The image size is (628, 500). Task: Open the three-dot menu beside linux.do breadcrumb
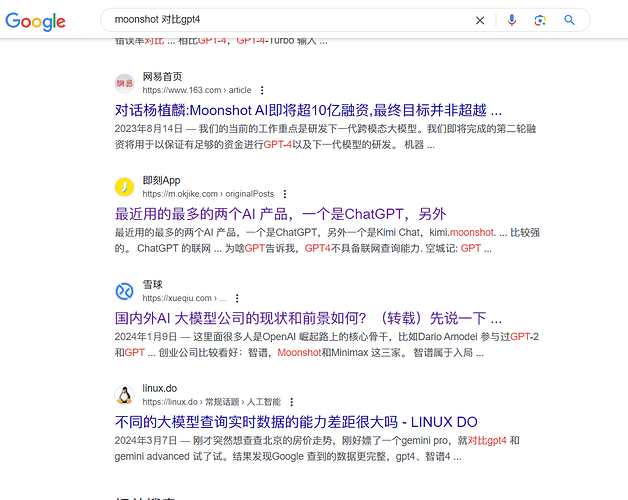click(292, 402)
